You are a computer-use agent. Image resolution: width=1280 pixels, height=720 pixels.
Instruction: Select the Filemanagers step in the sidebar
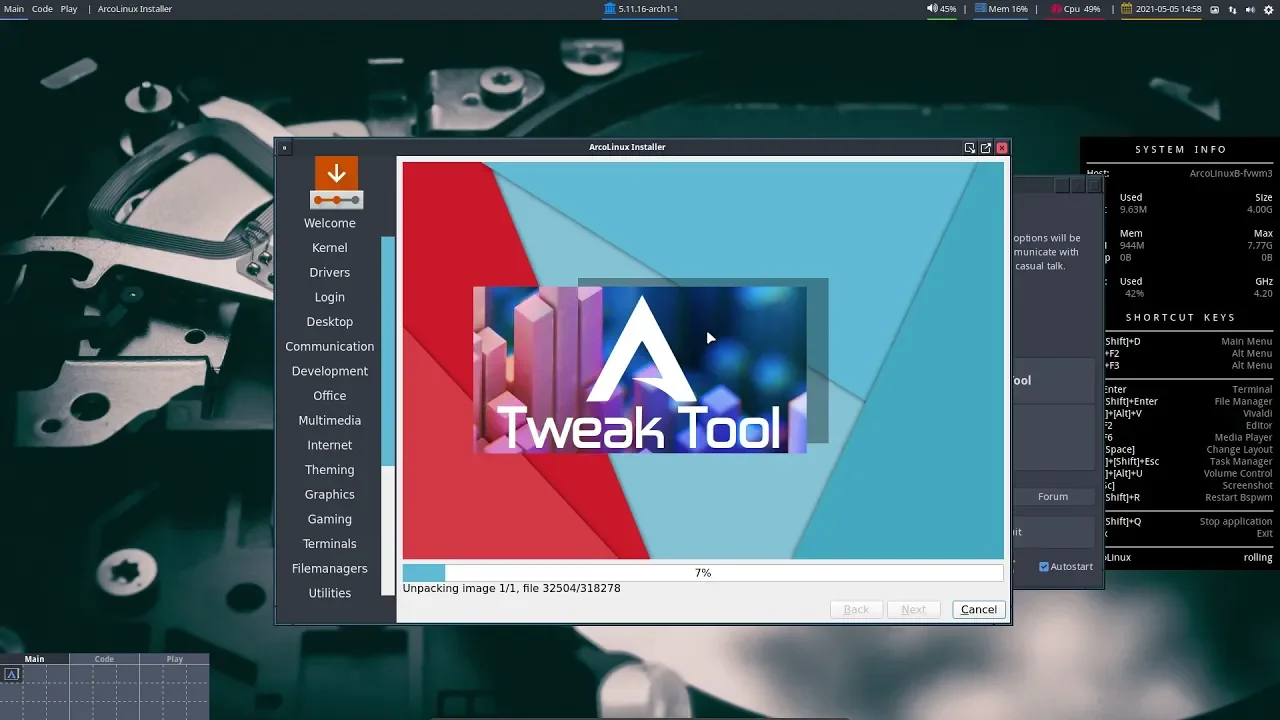[330, 568]
